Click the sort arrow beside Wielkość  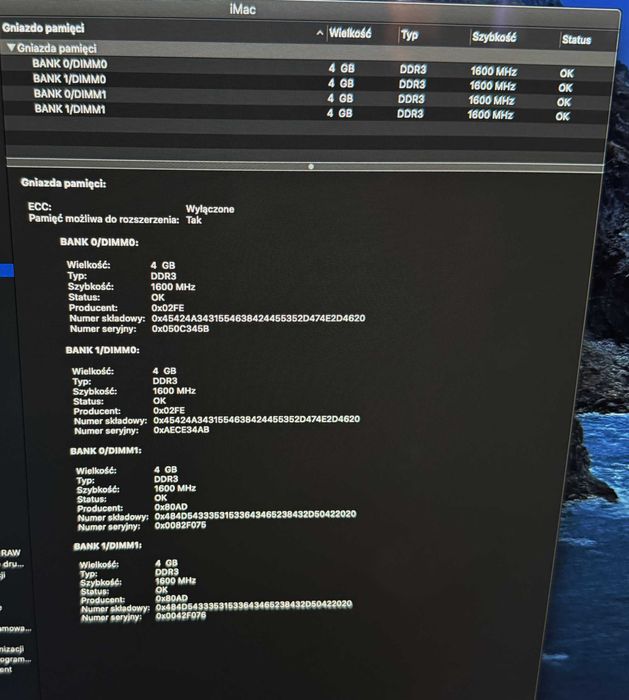pos(320,33)
